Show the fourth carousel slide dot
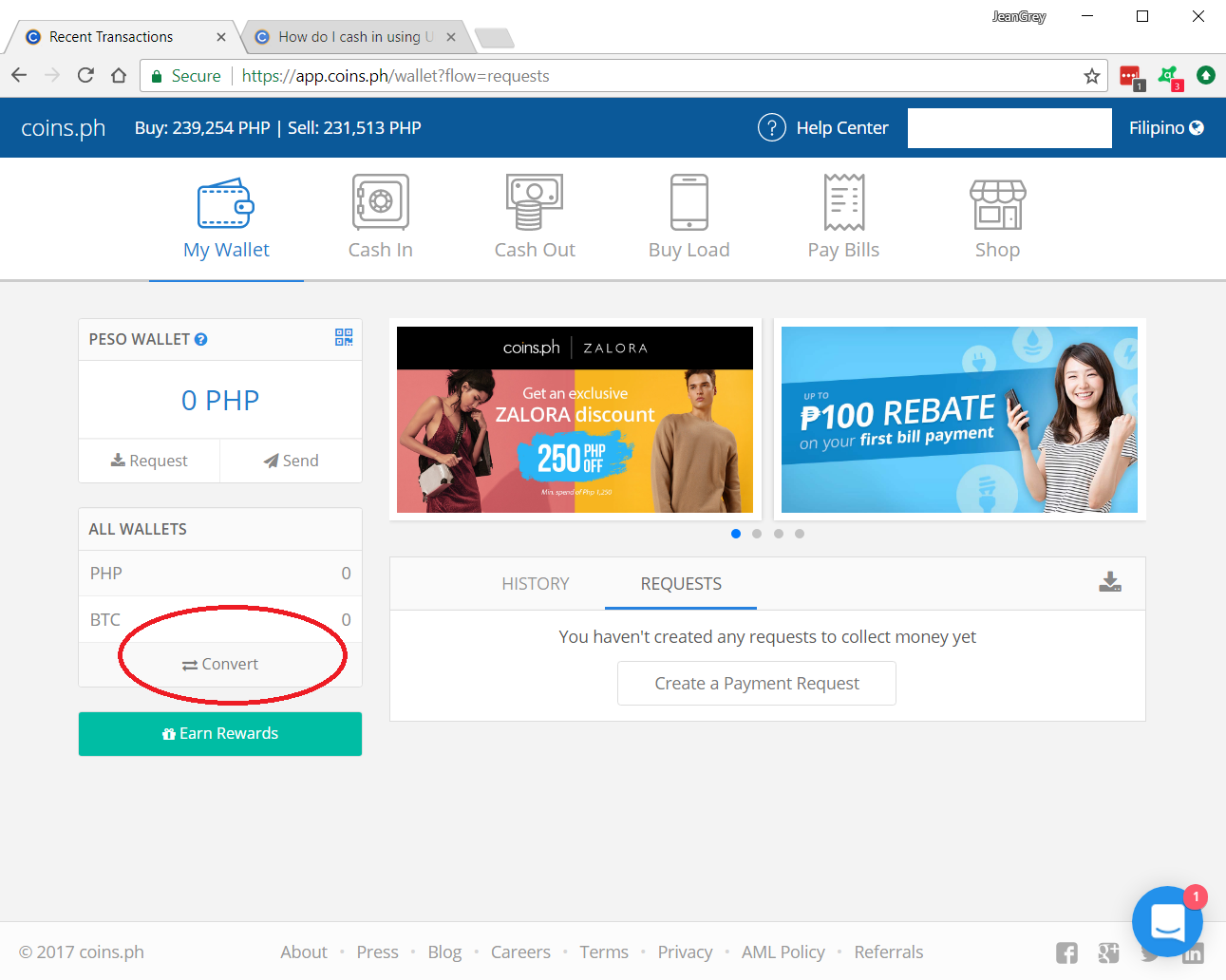 click(800, 534)
